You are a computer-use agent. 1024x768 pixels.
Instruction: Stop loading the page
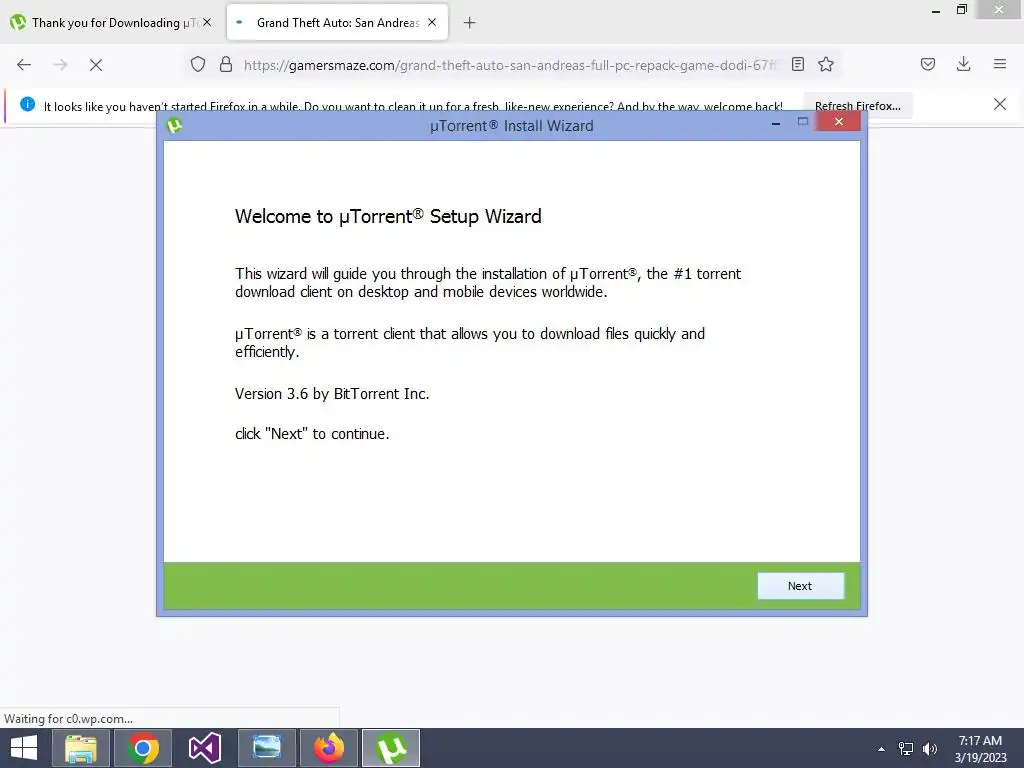coord(96,65)
